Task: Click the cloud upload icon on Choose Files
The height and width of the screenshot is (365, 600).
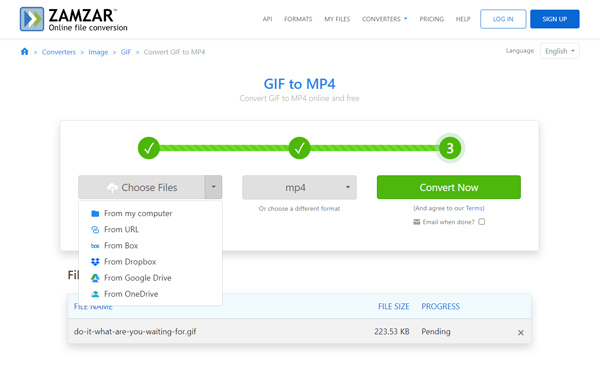Action: click(112, 188)
